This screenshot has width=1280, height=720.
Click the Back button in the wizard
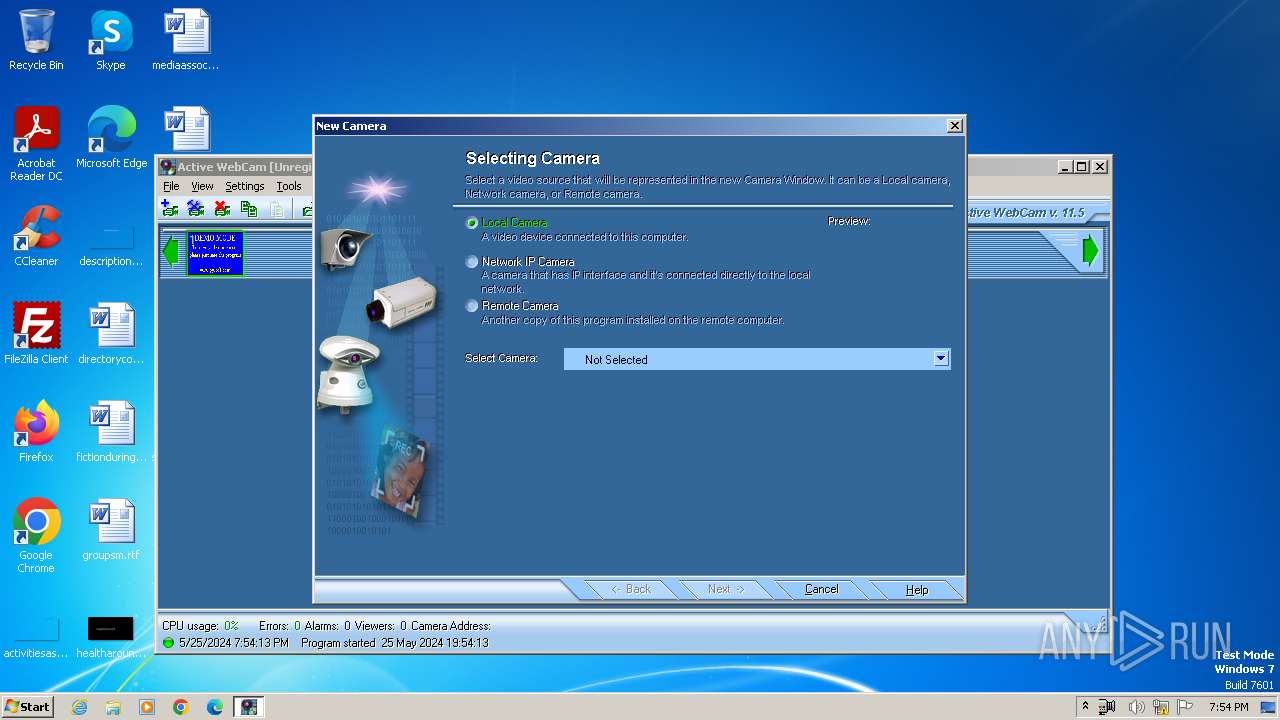[631, 589]
